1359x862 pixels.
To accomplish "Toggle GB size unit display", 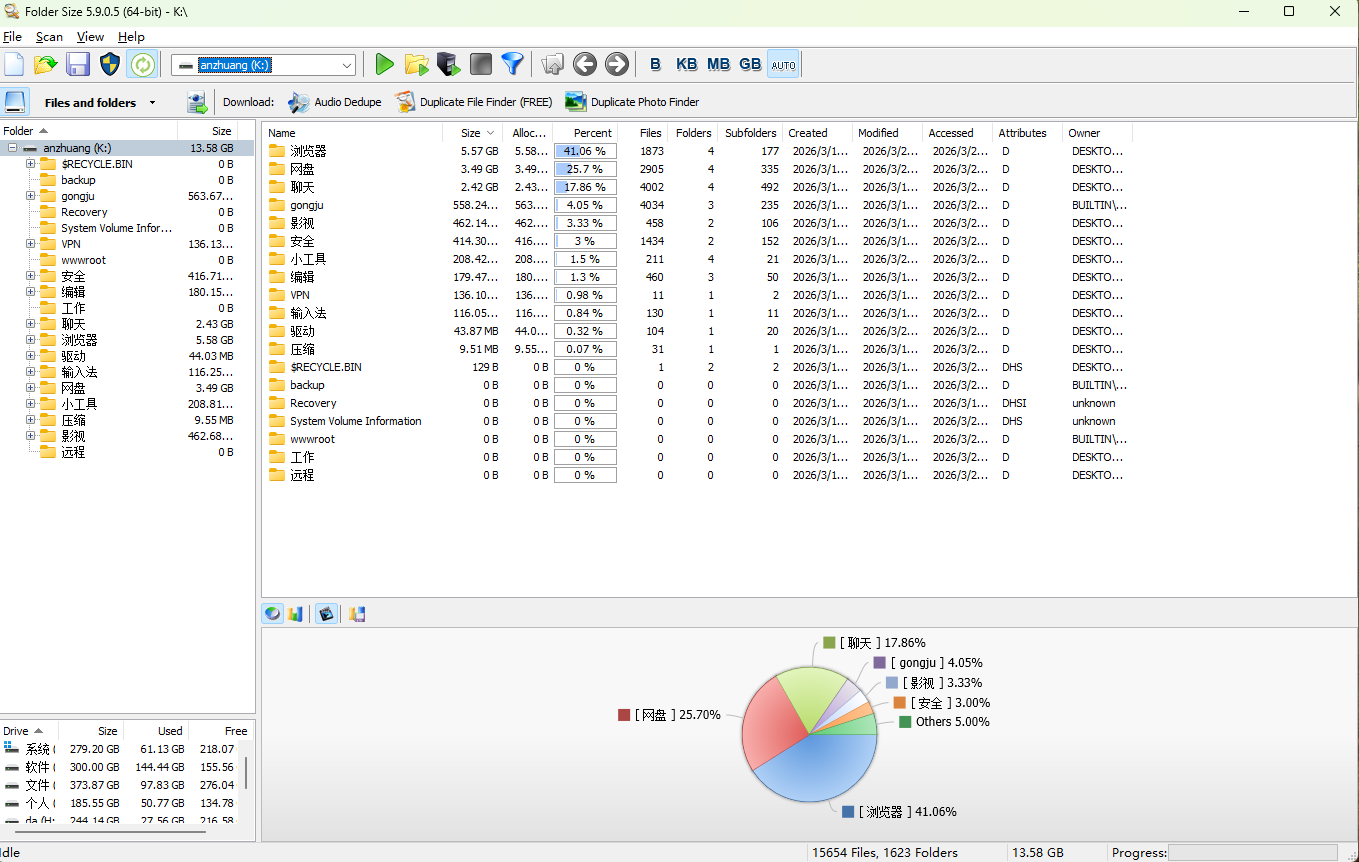I will (750, 65).
